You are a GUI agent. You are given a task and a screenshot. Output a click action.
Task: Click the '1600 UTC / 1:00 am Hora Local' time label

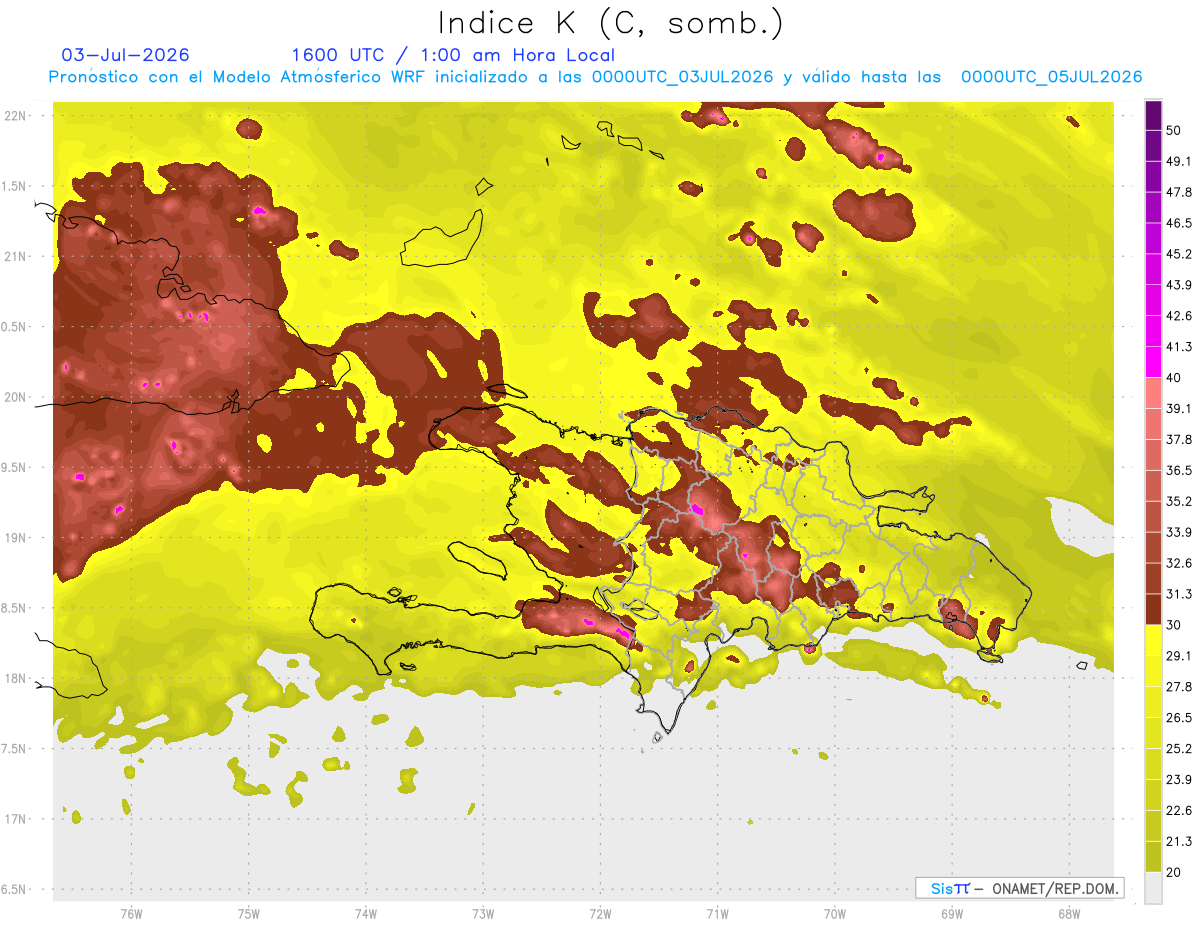tap(453, 55)
